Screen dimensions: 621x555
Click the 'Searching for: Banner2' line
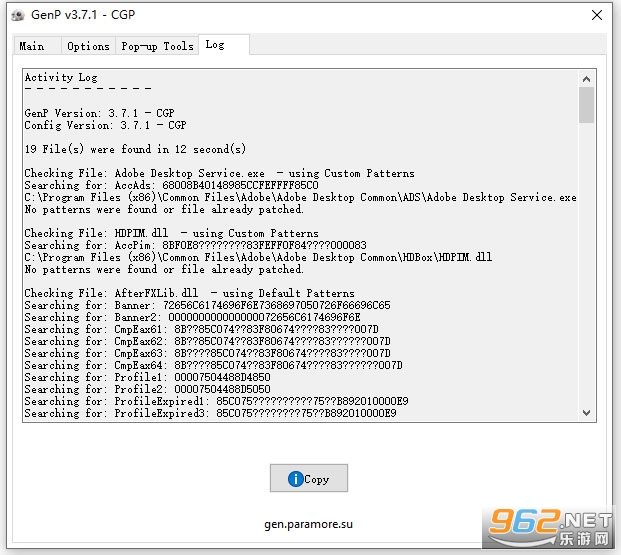point(192,317)
